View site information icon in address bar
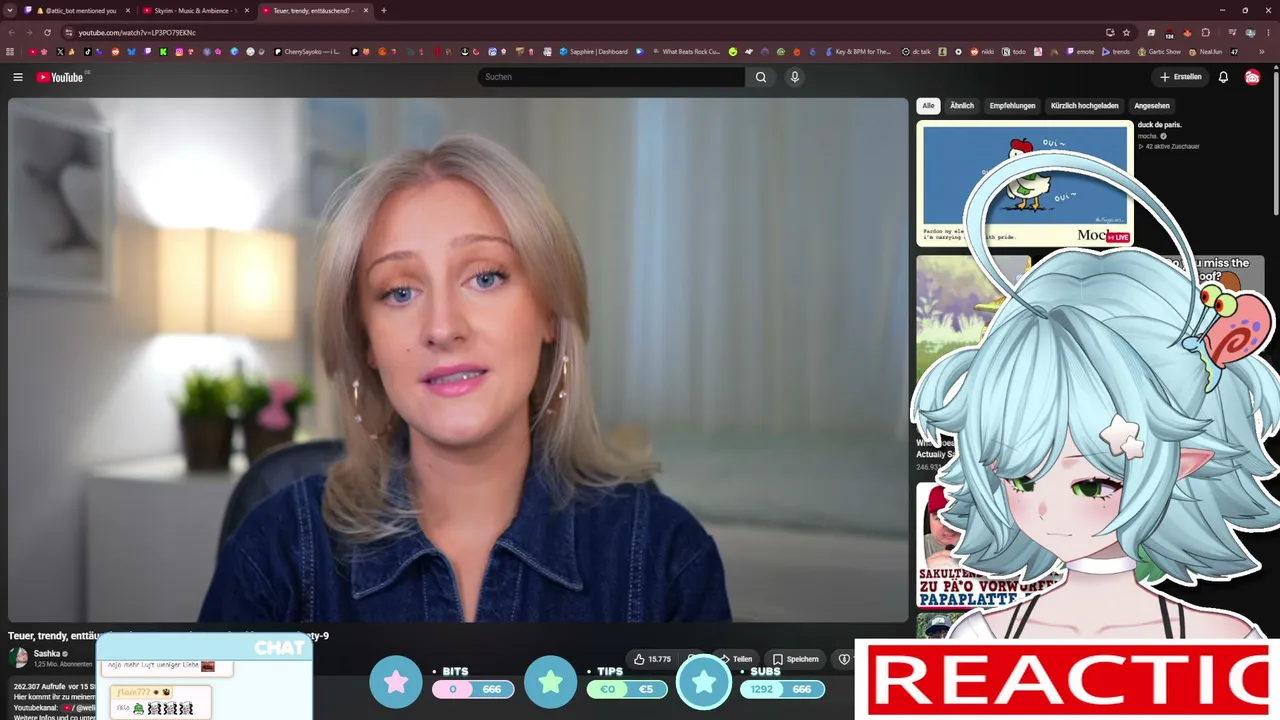Image resolution: width=1280 pixels, height=720 pixels. click(x=68, y=32)
